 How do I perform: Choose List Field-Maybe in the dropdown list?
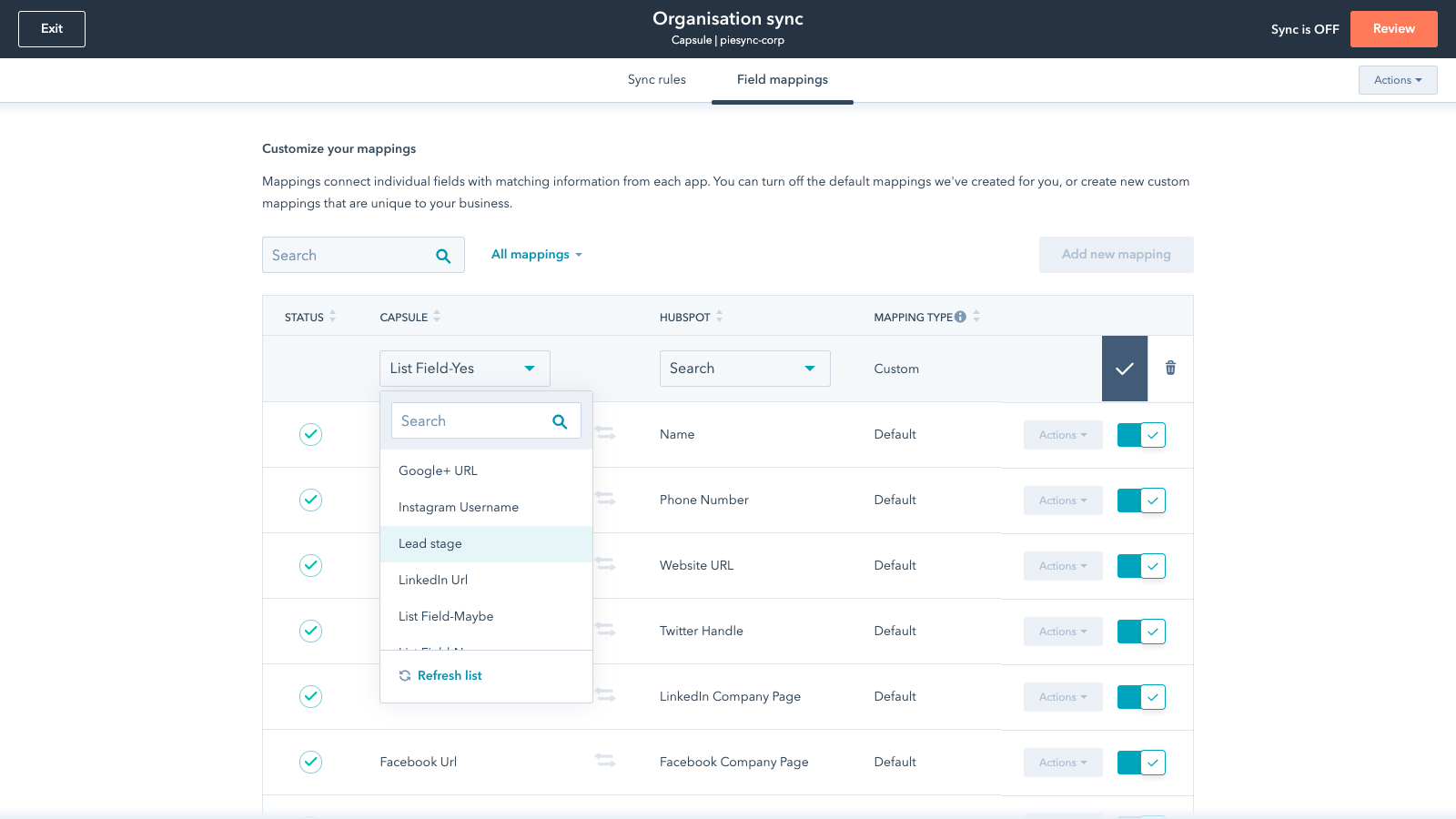(x=446, y=616)
